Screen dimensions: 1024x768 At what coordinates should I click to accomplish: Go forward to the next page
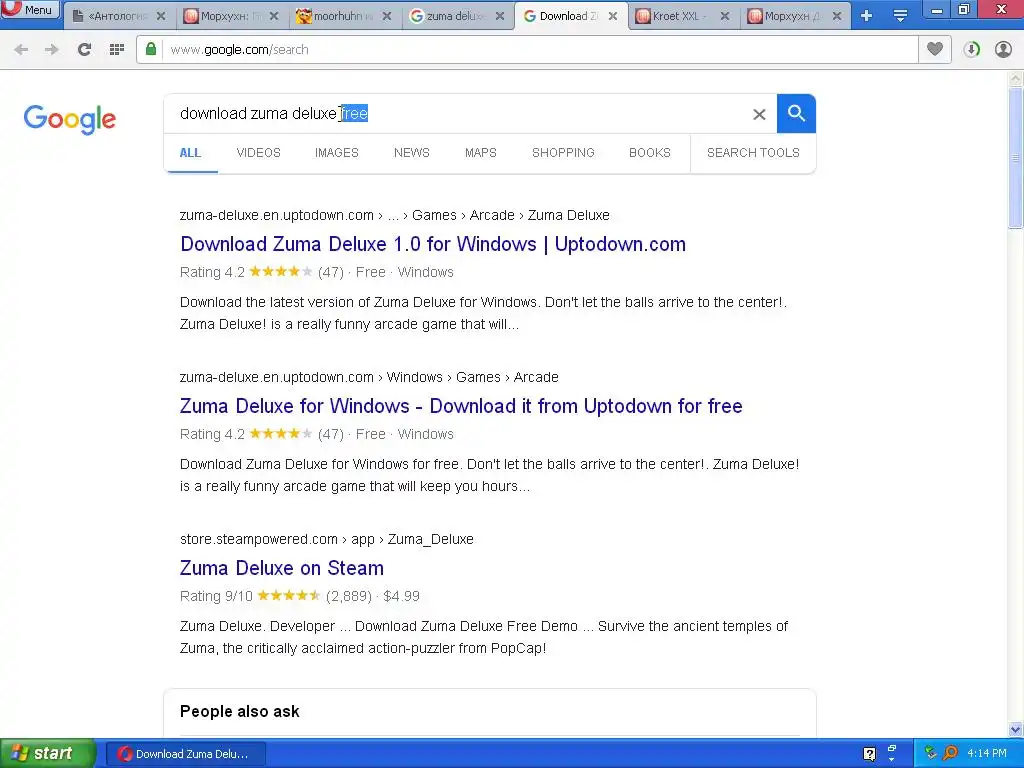tap(52, 50)
